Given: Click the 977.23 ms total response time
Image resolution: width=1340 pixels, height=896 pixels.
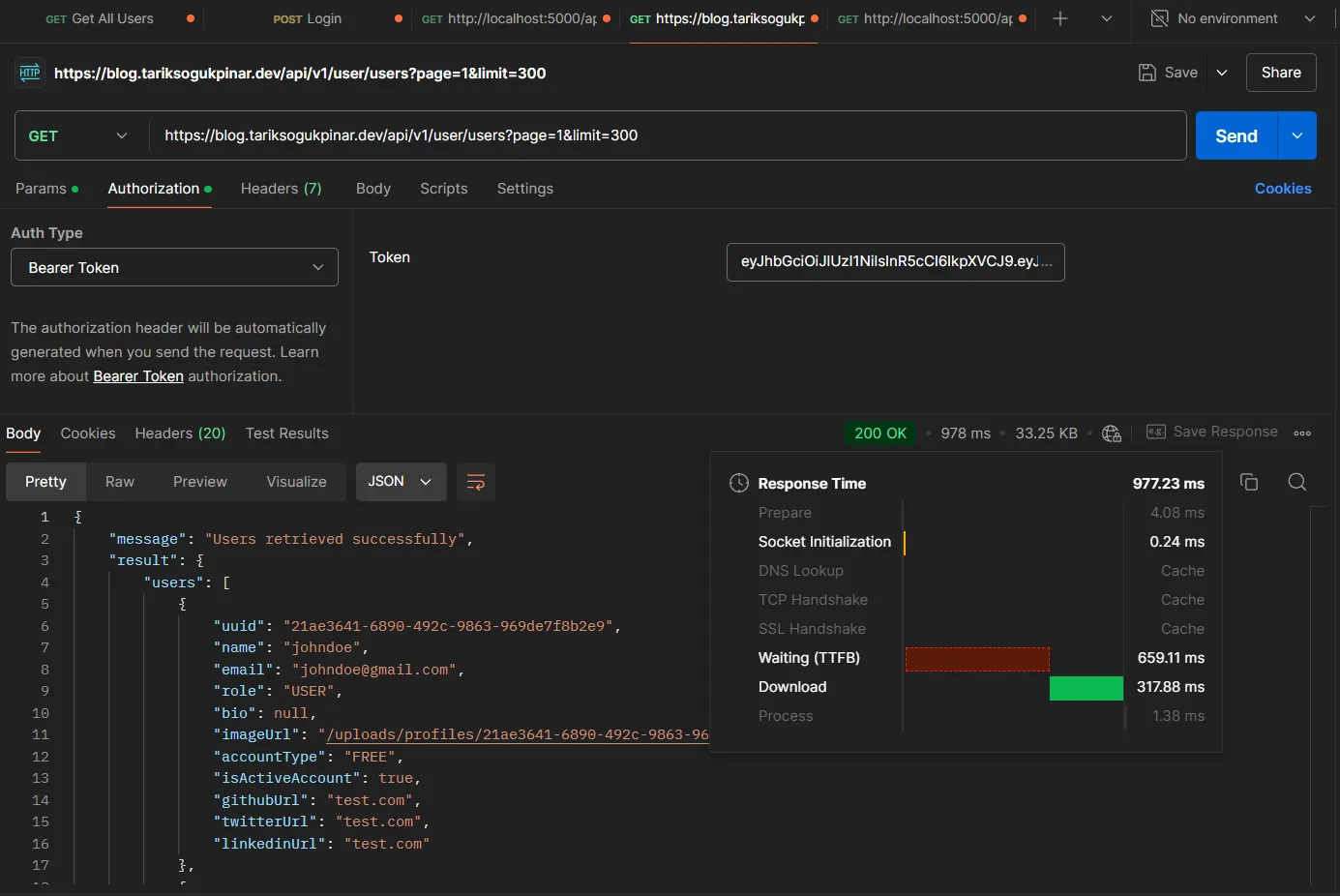Looking at the screenshot, I should (1169, 484).
